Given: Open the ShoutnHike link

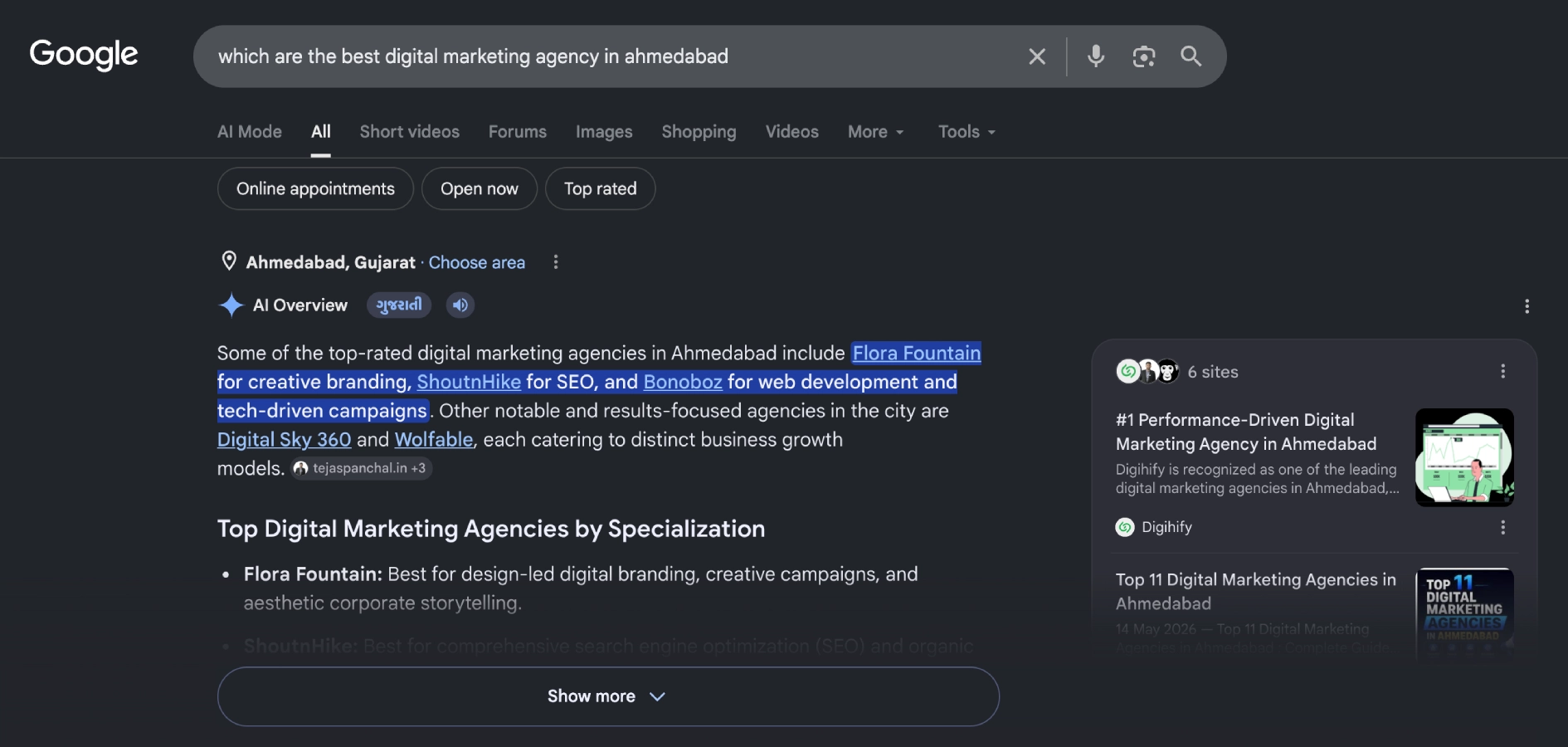Looking at the screenshot, I should 469,382.
